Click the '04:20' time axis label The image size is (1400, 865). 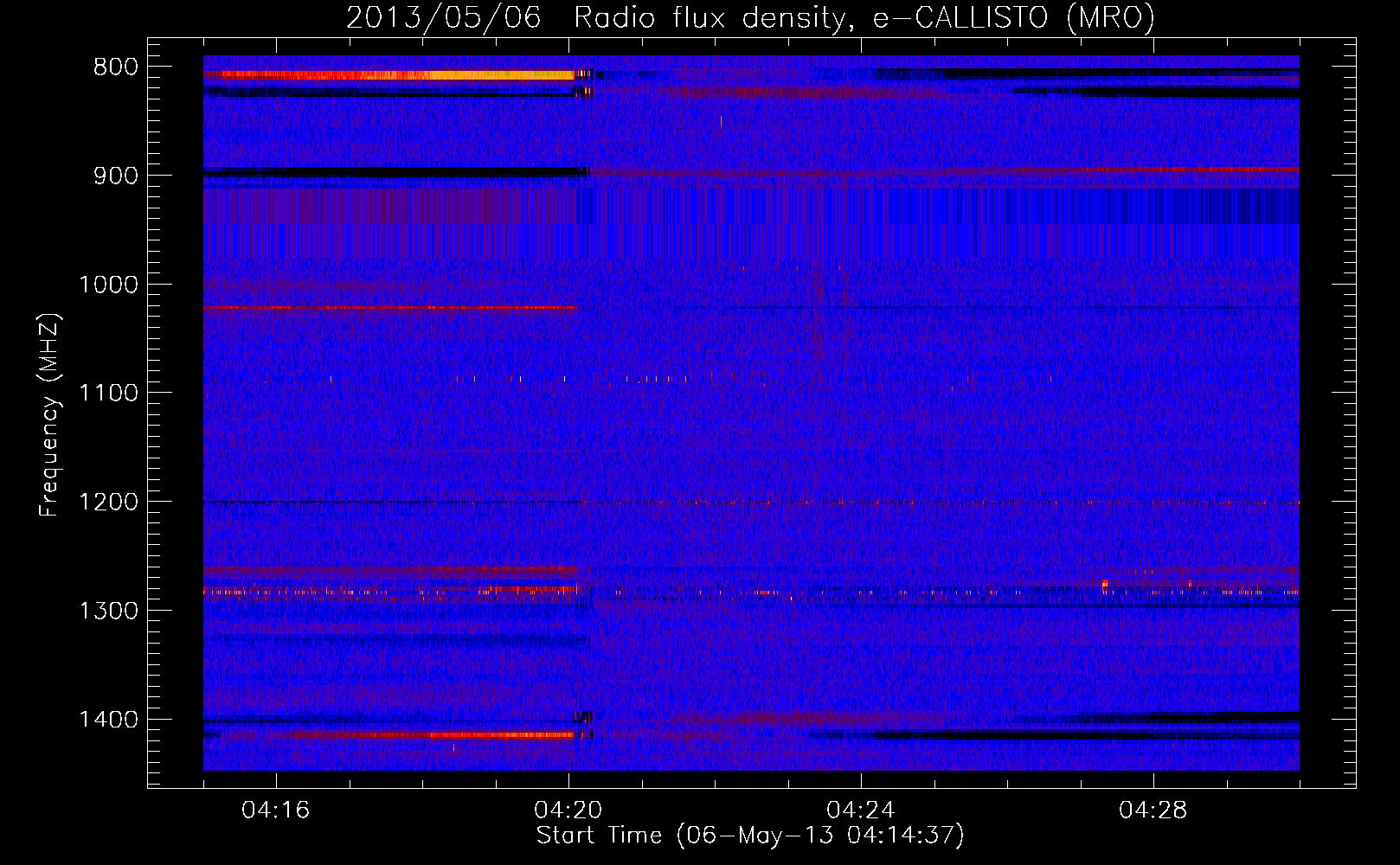(568, 811)
